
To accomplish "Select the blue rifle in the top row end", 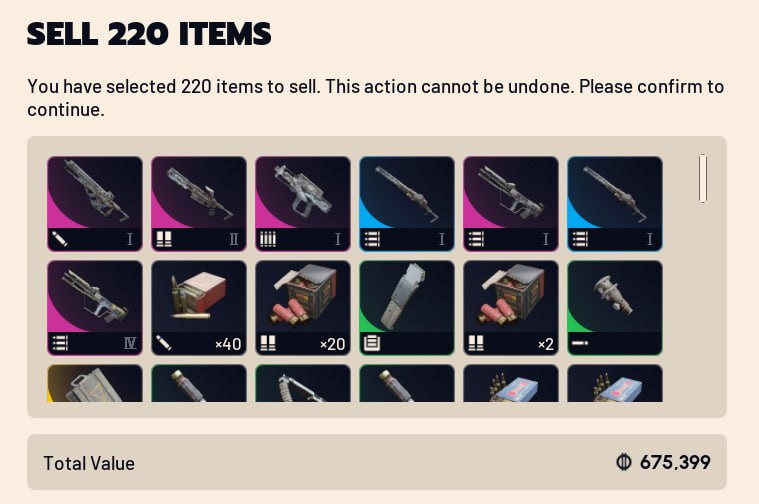I will [615, 204].
